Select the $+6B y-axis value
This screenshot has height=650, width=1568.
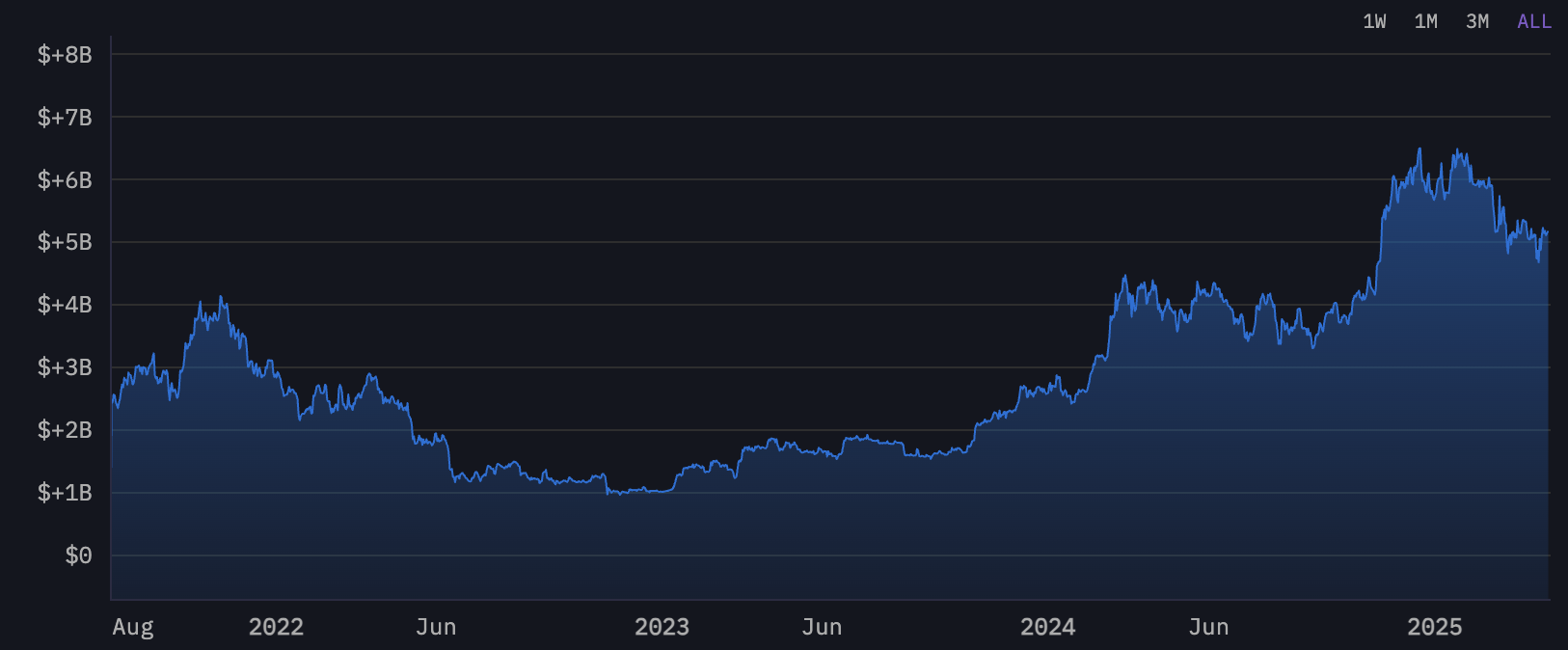click(65, 180)
